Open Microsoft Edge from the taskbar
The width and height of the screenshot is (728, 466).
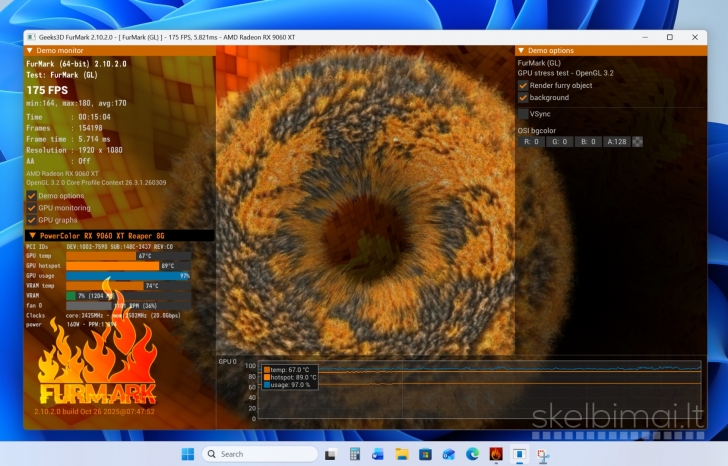[473, 454]
